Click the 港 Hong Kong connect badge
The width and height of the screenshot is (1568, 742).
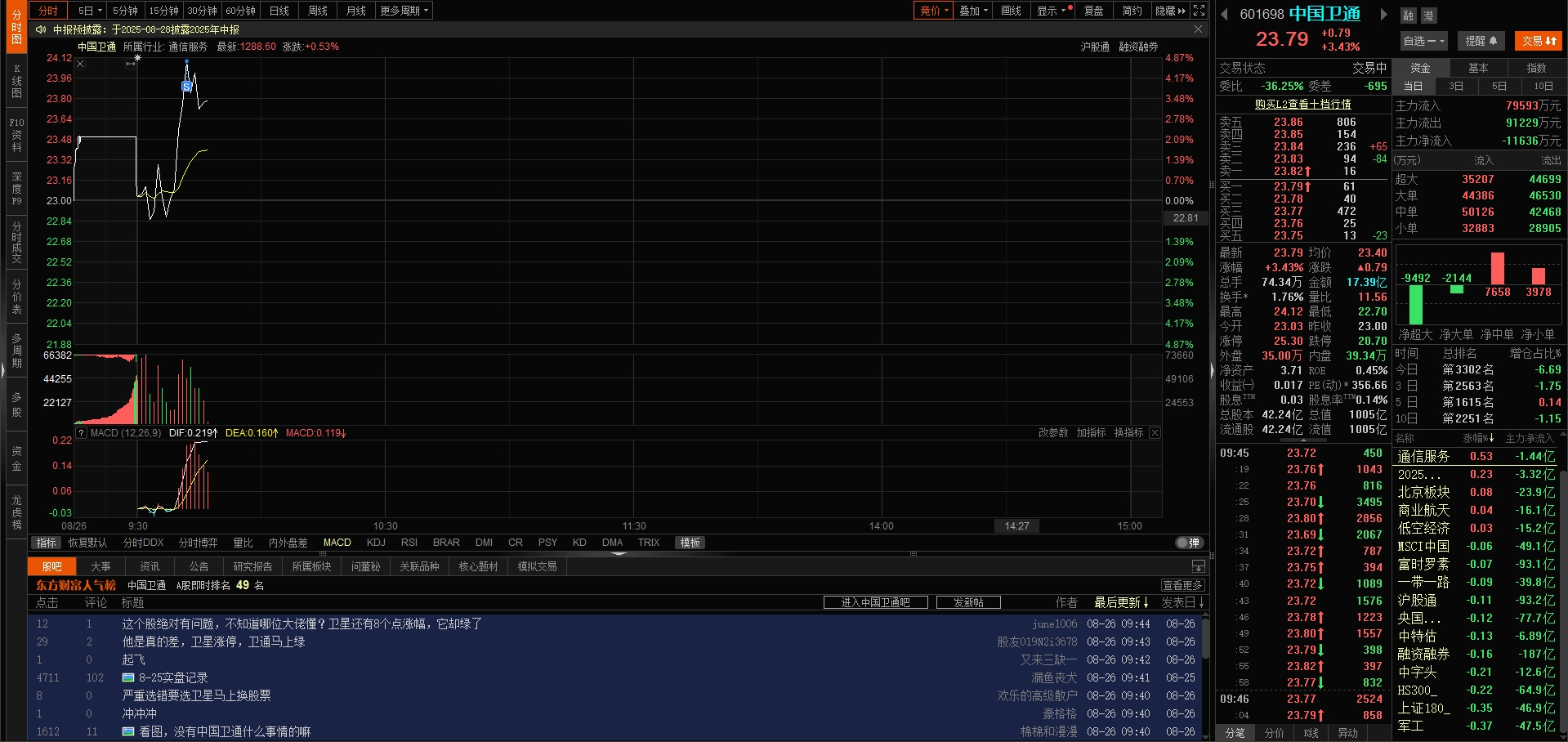pos(1428,16)
